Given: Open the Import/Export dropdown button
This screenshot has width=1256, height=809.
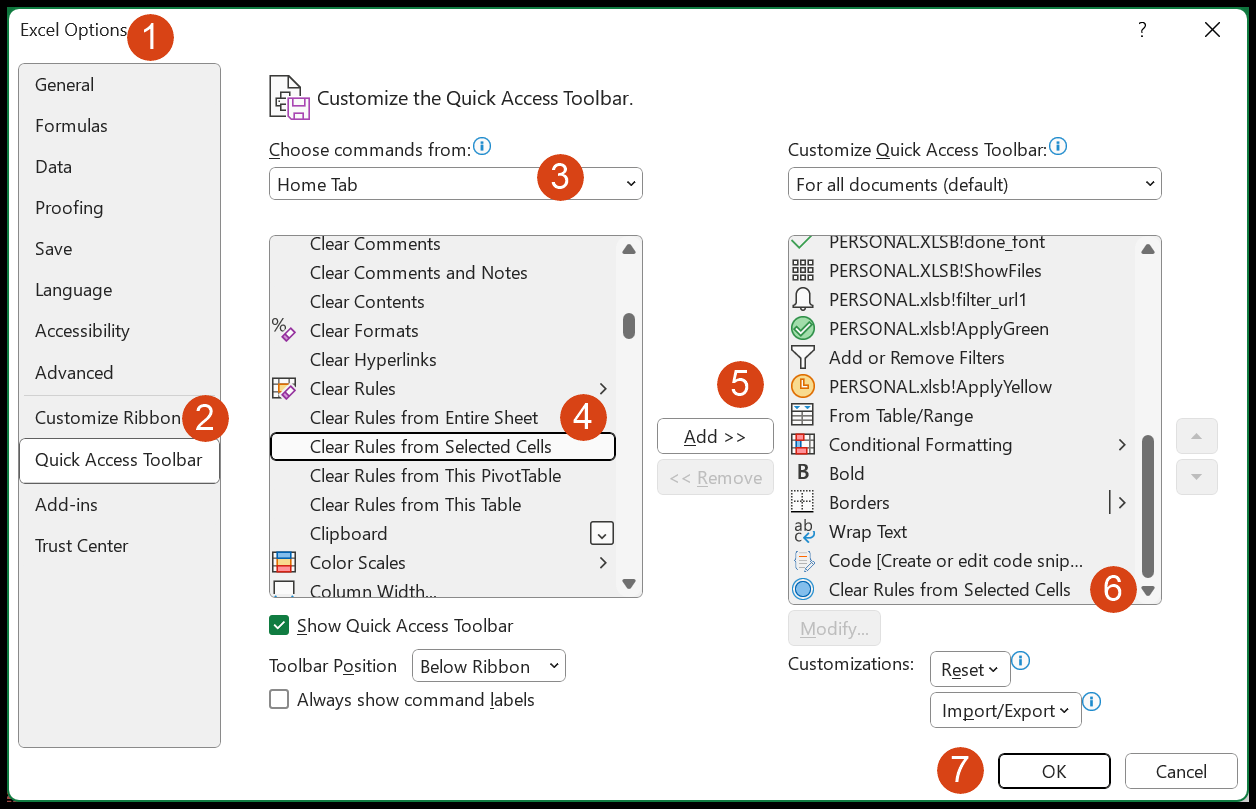Looking at the screenshot, I should (1006, 711).
